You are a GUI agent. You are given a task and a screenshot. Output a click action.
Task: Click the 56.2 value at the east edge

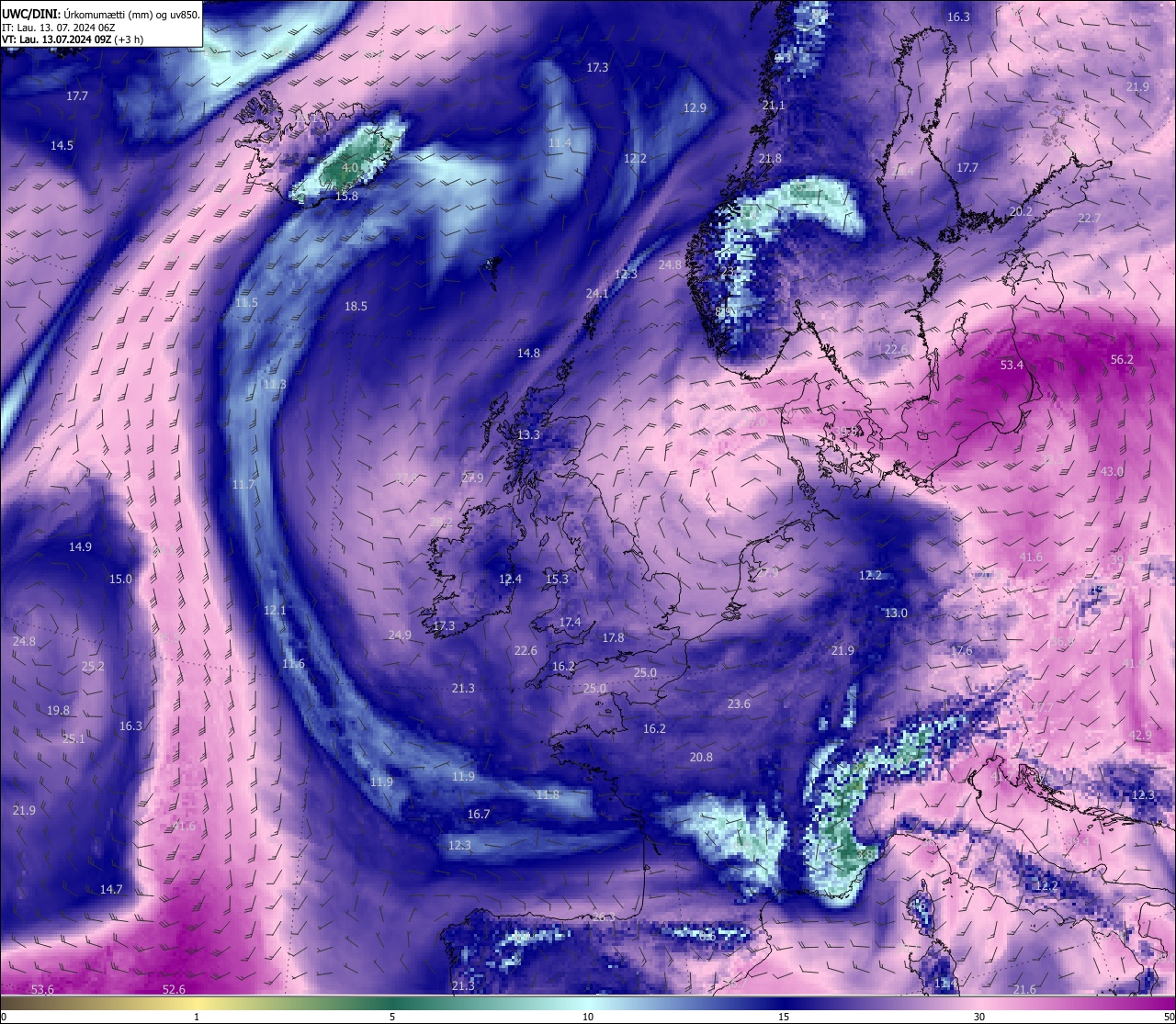point(1122,359)
